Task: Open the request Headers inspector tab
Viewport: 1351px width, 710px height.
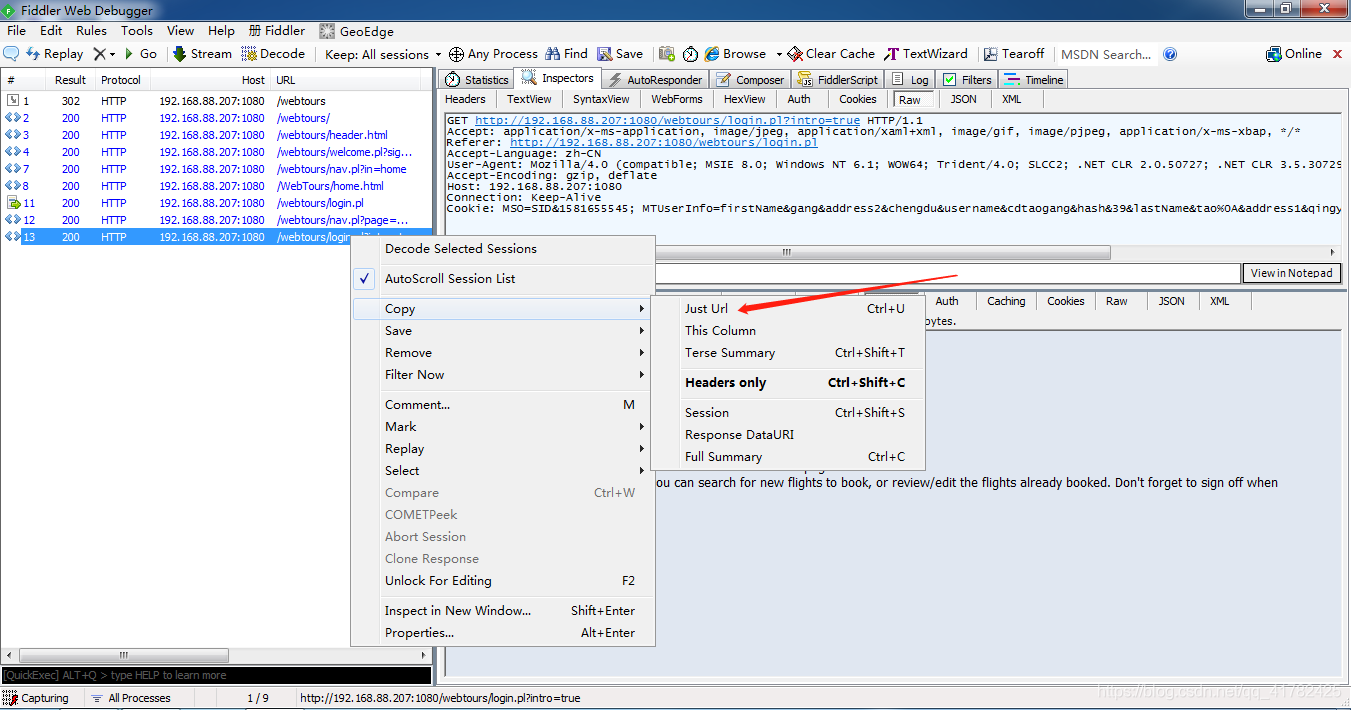Action: click(465, 99)
